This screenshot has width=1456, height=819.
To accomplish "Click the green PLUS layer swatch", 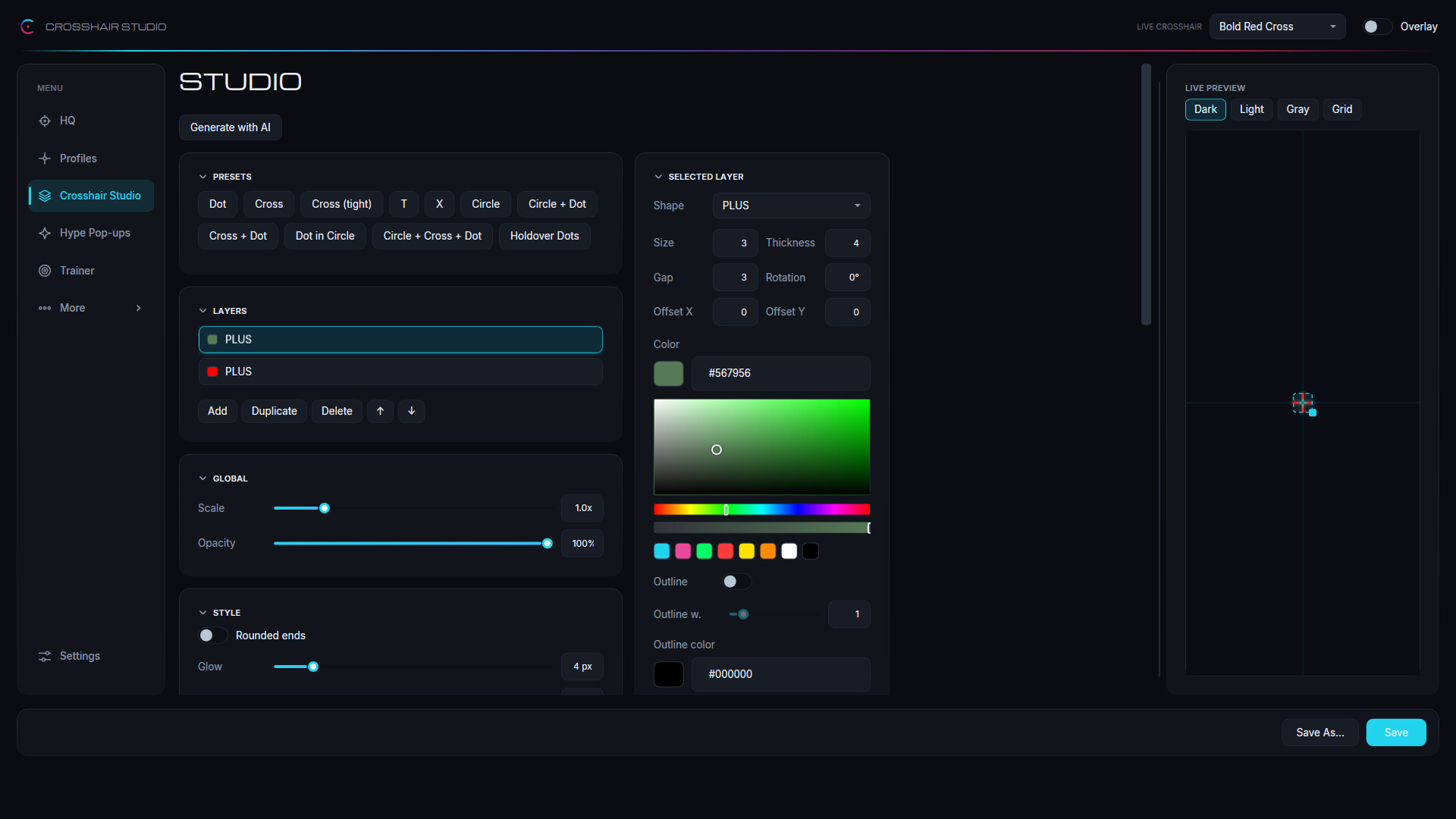I will click(212, 340).
